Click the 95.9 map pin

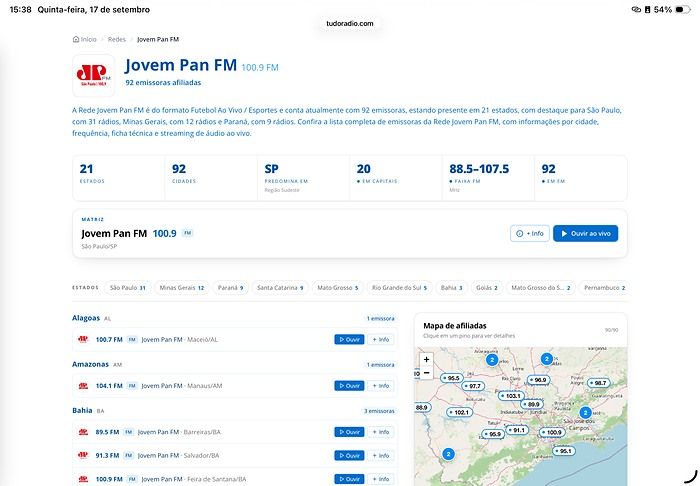click(x=493, y=434)
